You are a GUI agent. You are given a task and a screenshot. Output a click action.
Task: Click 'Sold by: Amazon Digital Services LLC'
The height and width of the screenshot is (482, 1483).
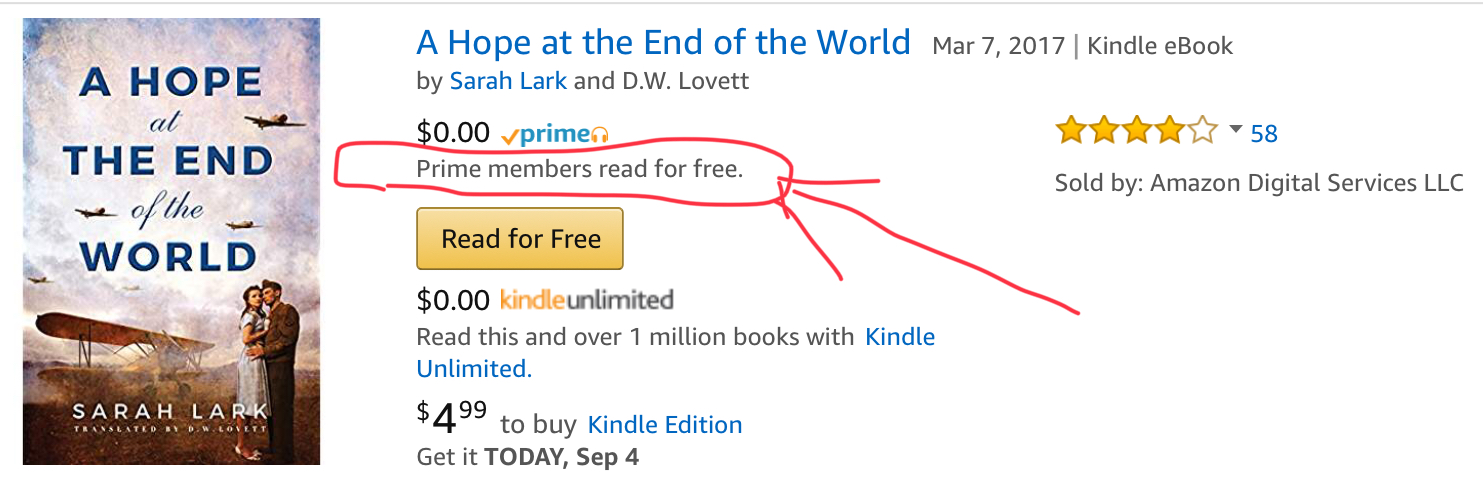click(x=1259, y=183)
